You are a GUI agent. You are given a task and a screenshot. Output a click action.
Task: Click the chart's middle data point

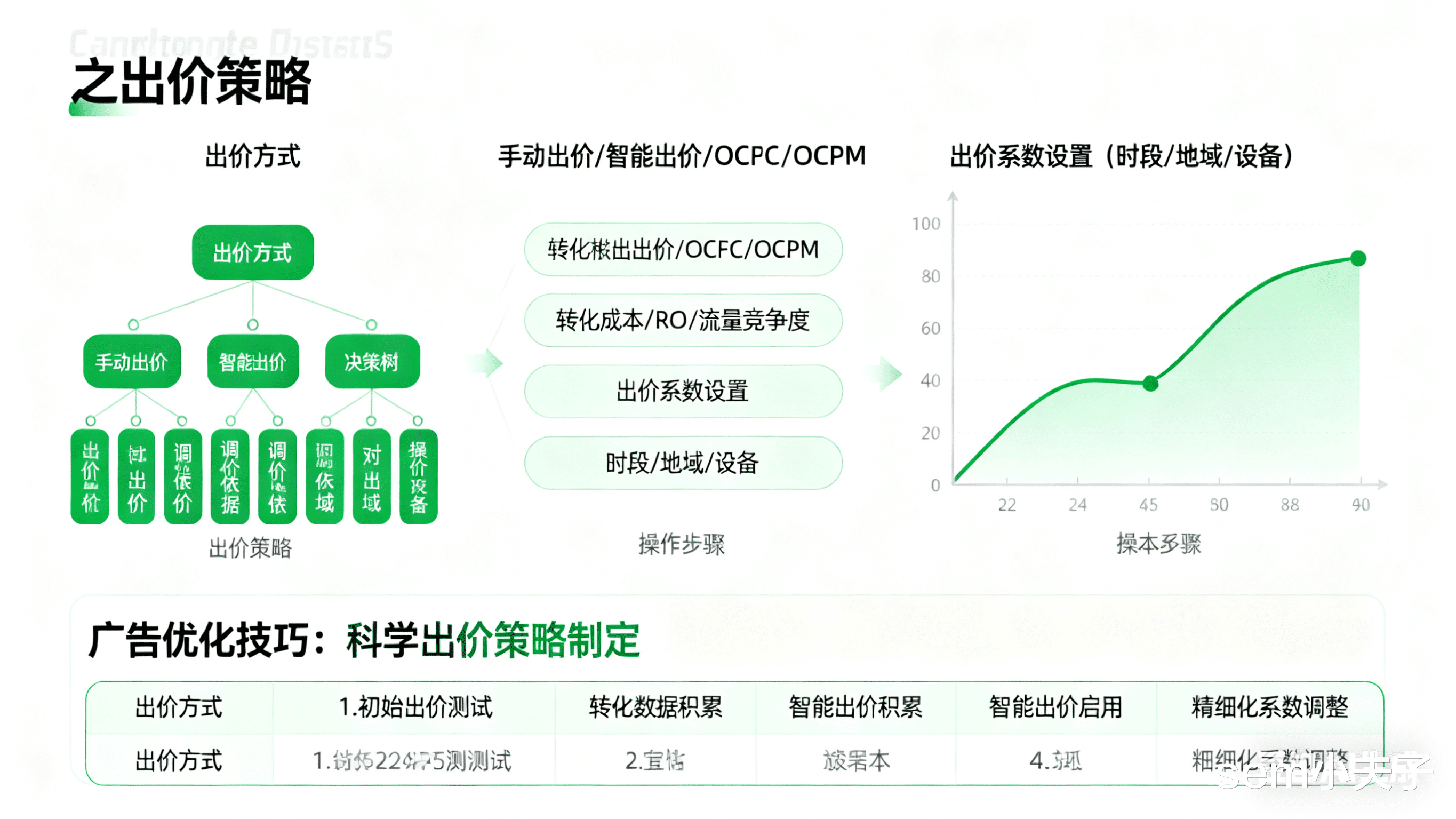tap(1150, 384)
